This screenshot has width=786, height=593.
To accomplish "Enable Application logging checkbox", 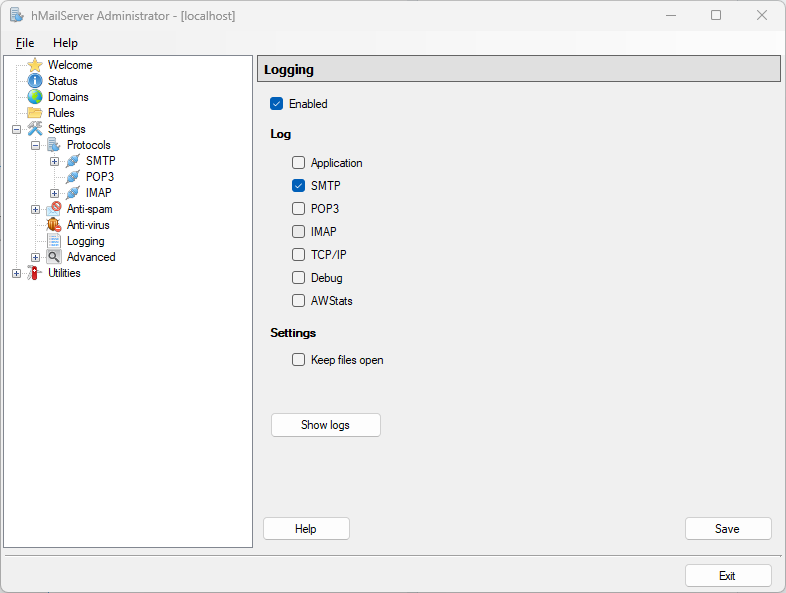I will tap(298, 162).
